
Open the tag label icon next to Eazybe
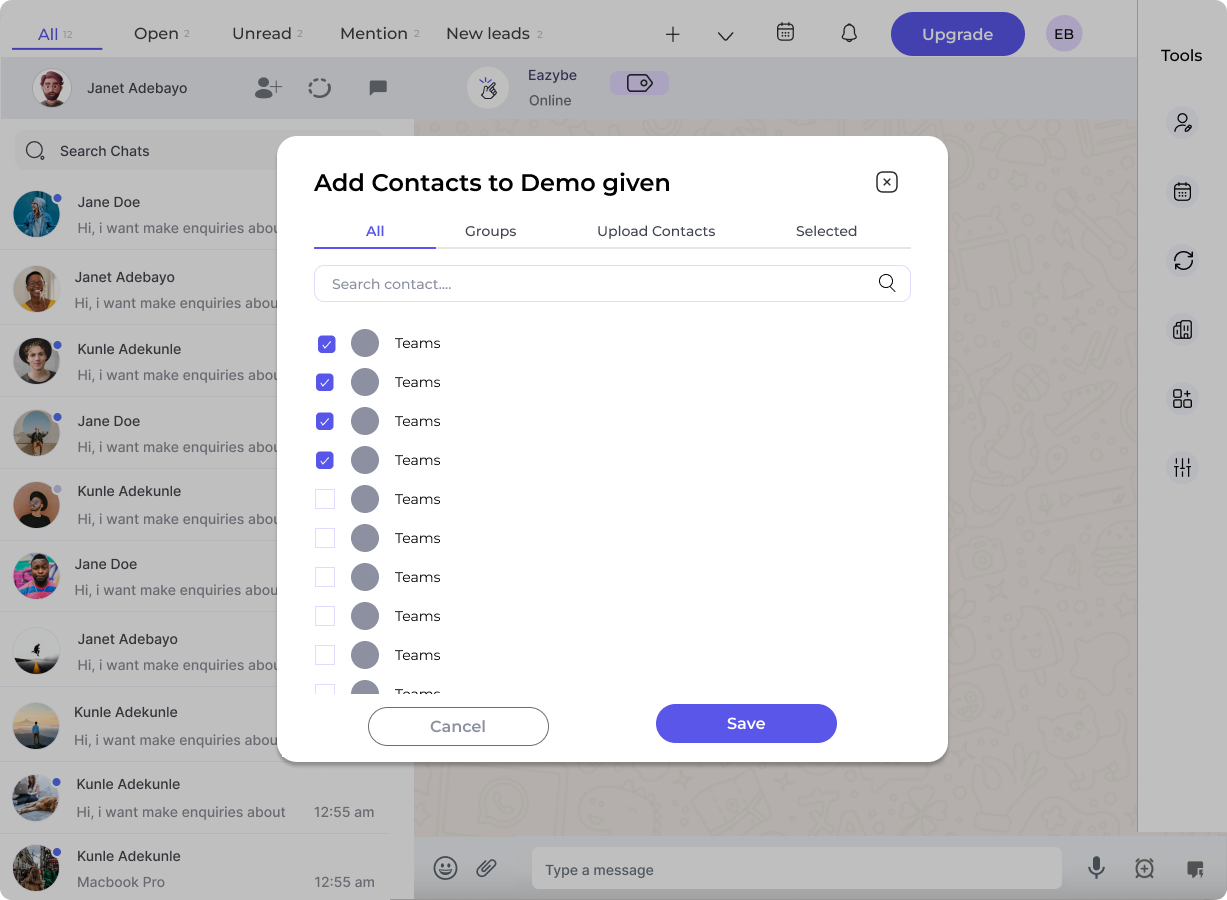click(x=639, y=83)
